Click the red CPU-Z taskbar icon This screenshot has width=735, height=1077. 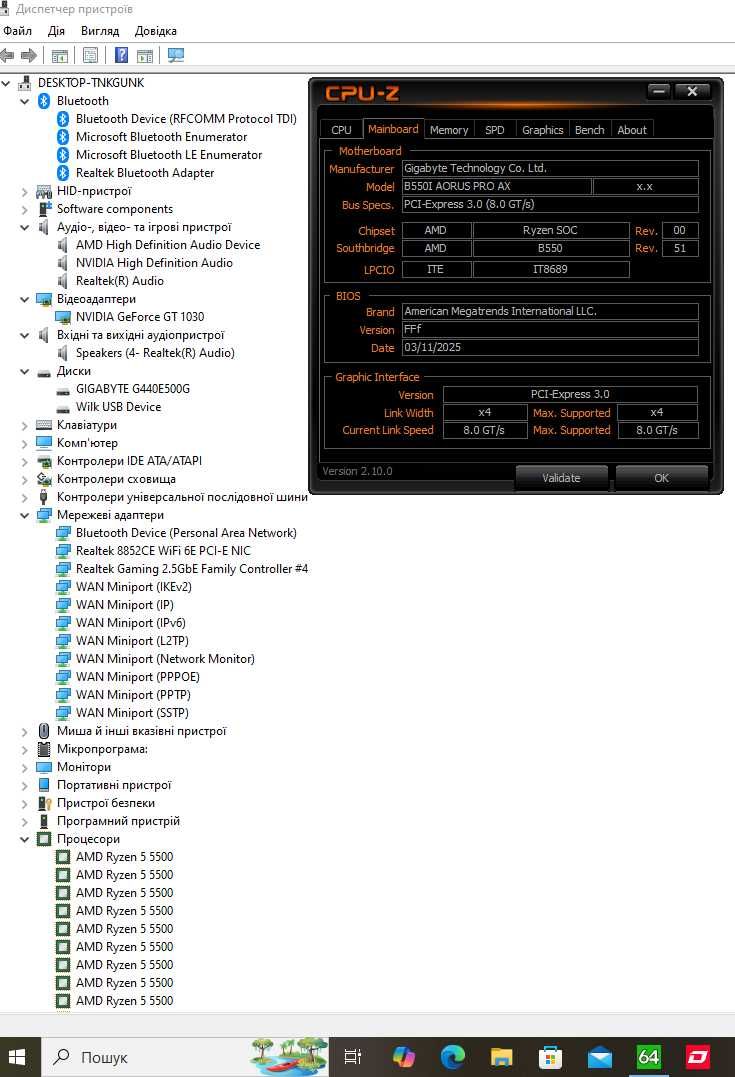tap(698, 1057)
